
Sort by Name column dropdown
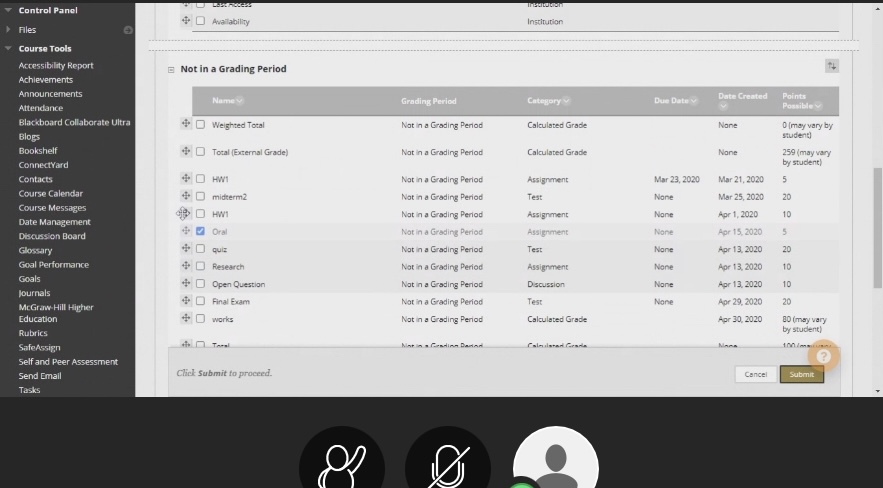tap(240, 101)
